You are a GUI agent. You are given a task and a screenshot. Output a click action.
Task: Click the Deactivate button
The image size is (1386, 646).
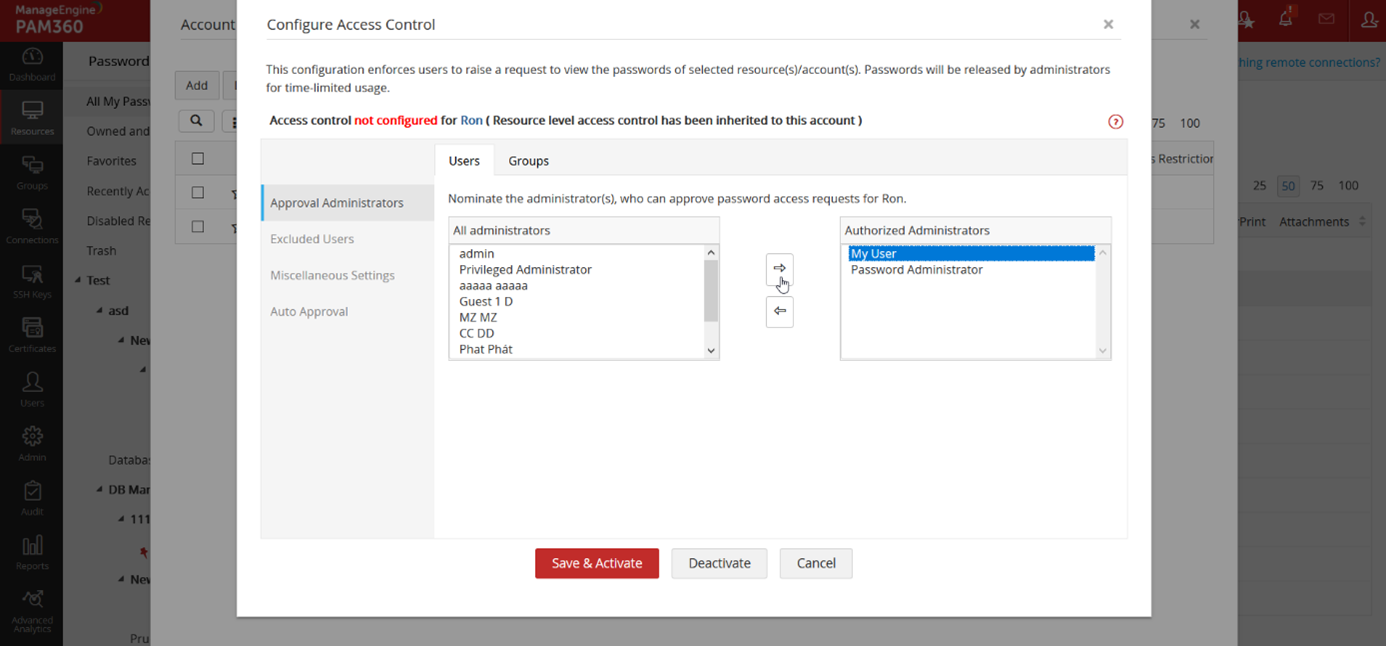718,563
